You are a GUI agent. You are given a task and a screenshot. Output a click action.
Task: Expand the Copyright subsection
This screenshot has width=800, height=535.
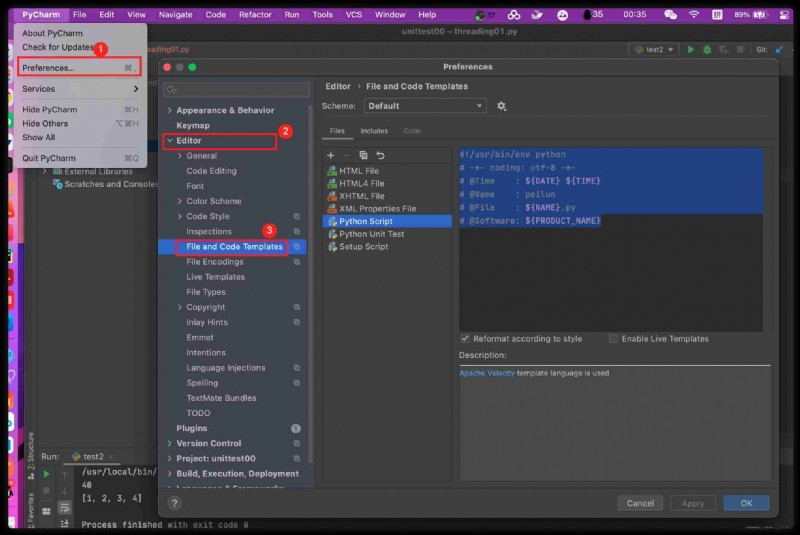tap(180, 308)
